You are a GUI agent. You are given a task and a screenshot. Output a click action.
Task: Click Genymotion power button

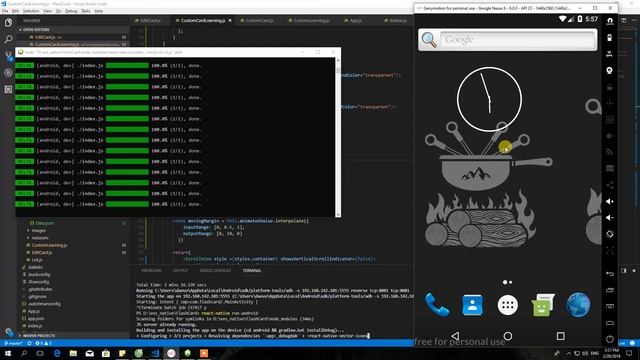[x=610, y=339]
